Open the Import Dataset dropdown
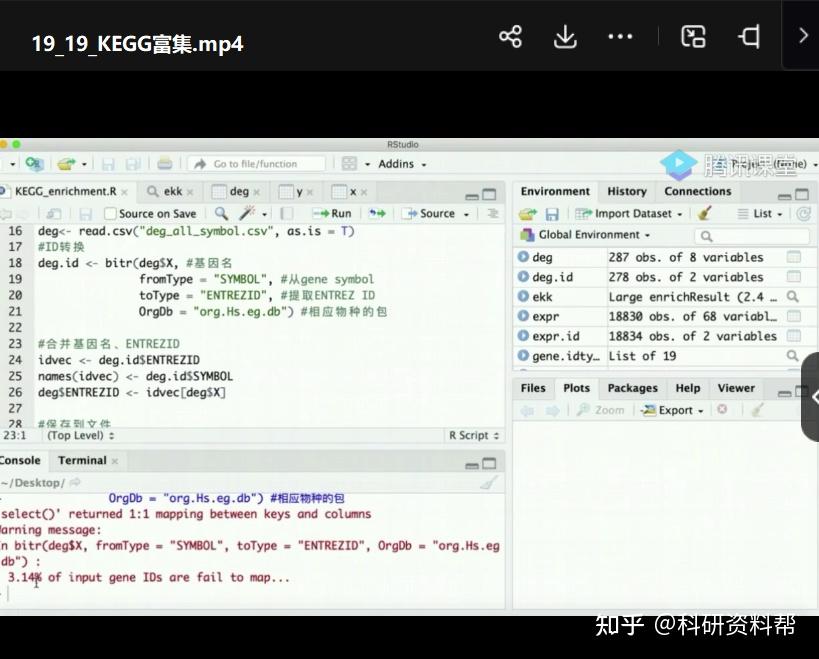This screenshot has width=819, height=659. tap(627, 213)
